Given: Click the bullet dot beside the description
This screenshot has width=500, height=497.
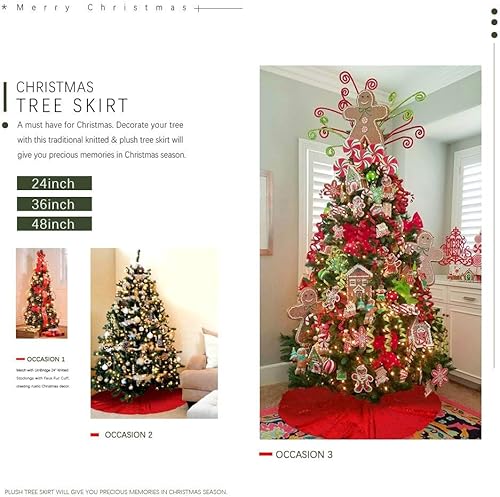Looking at the screenshot, I should (5, 125).
